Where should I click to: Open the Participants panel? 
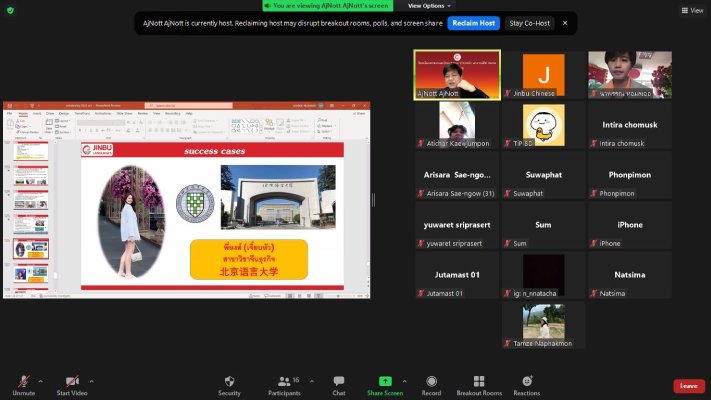[x=284, y=383]
